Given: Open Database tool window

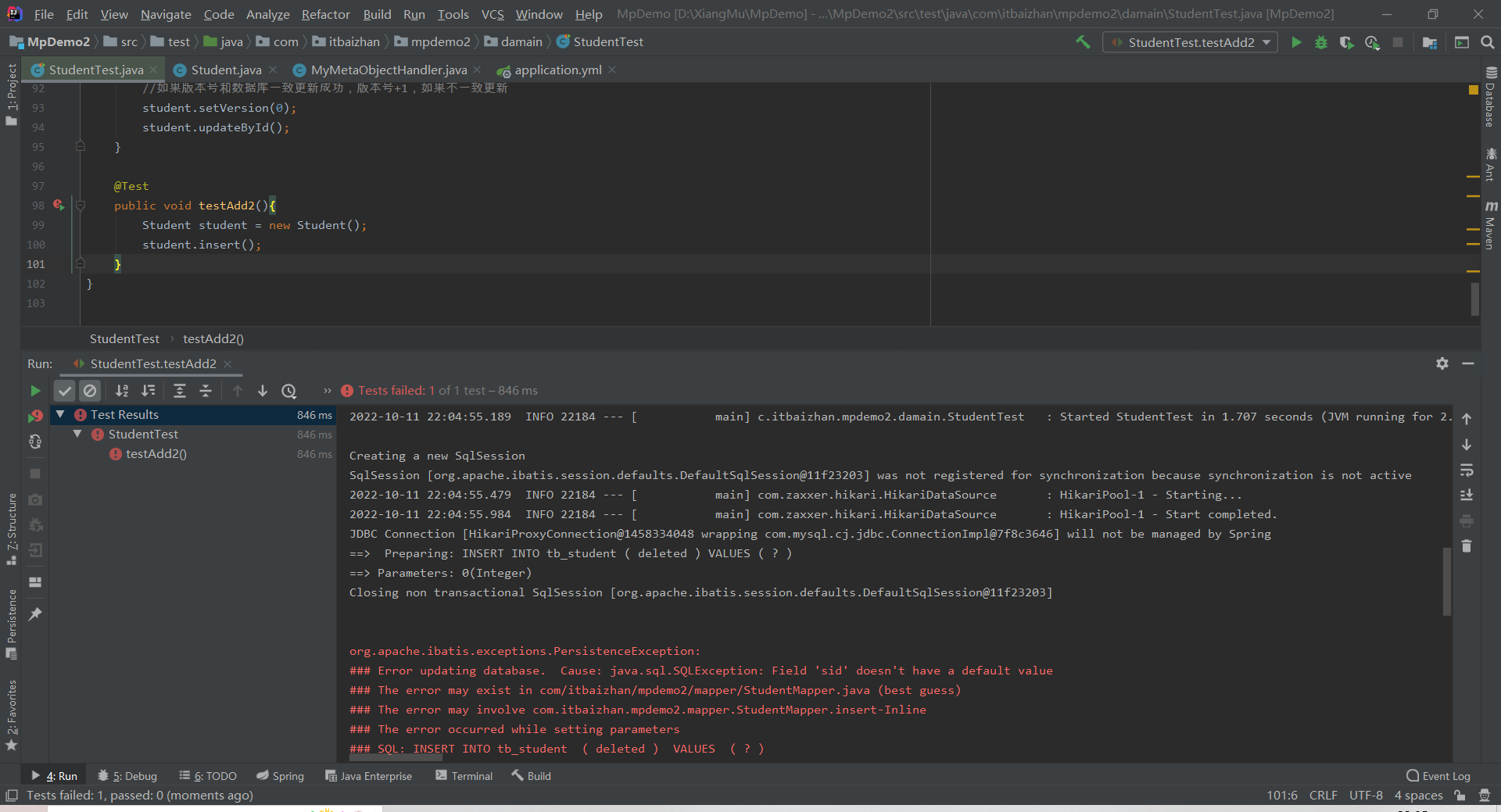Looking at the screenshot, I should 1491,97.
